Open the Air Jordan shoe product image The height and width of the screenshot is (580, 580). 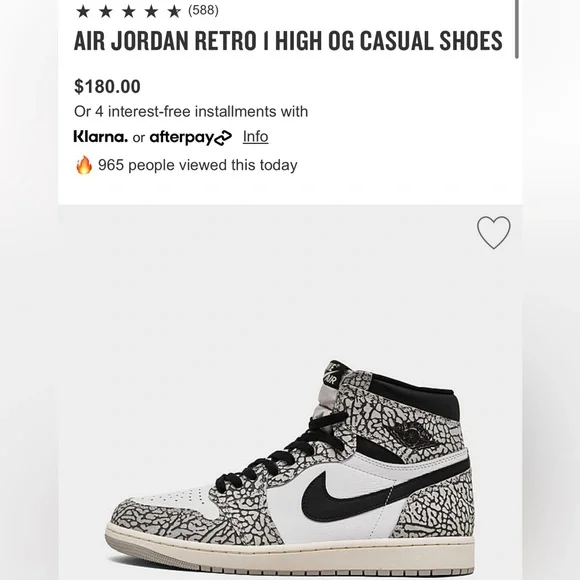coord(290,469)
